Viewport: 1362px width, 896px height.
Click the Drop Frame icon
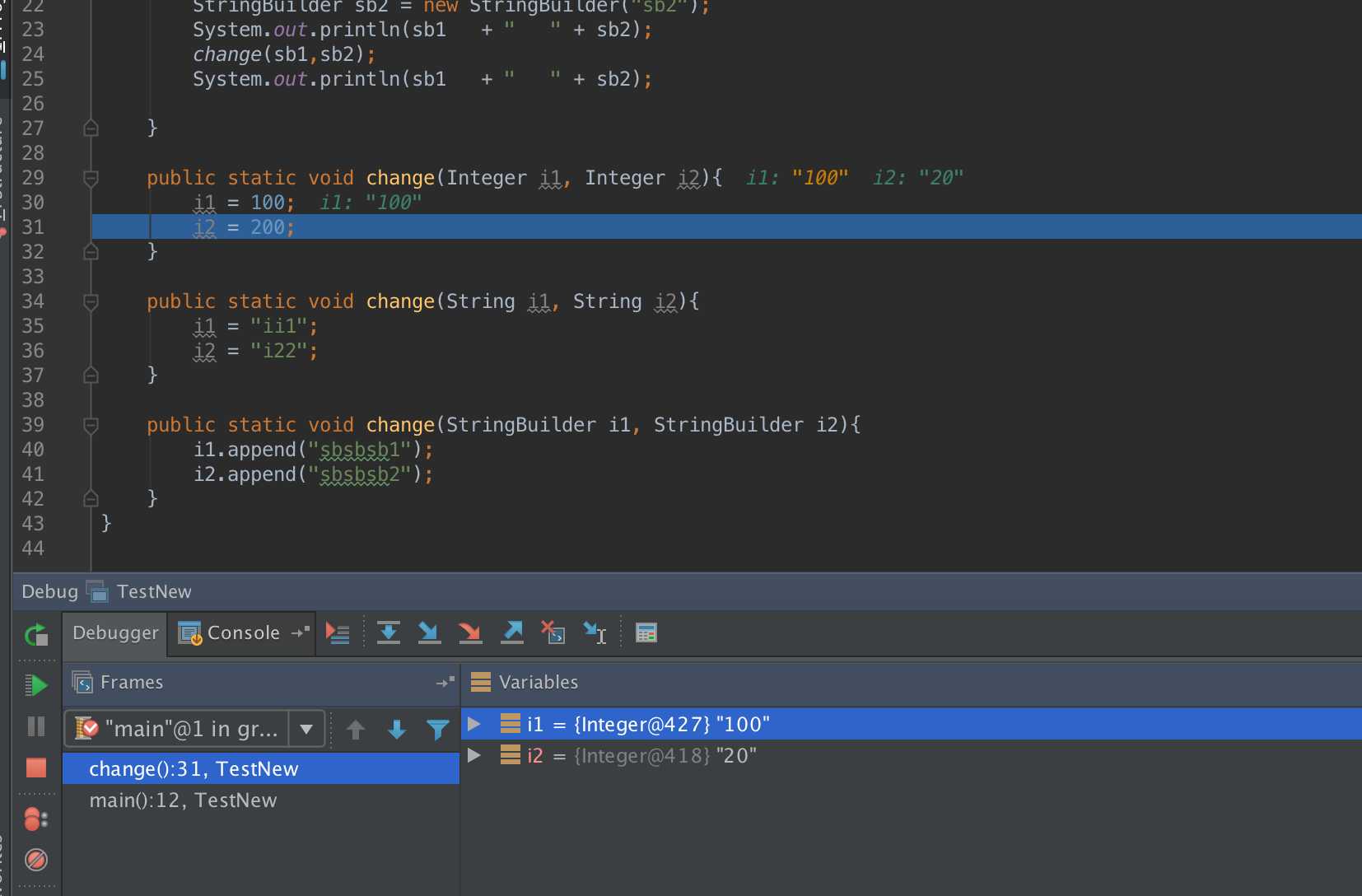553,632
